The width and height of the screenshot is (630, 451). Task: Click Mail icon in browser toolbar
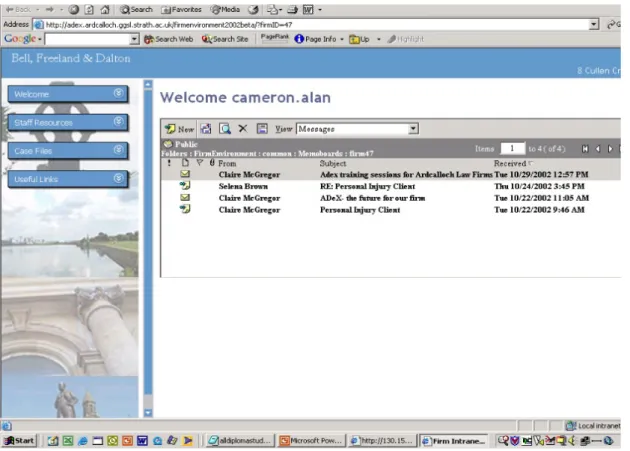[x=272, y=10]
